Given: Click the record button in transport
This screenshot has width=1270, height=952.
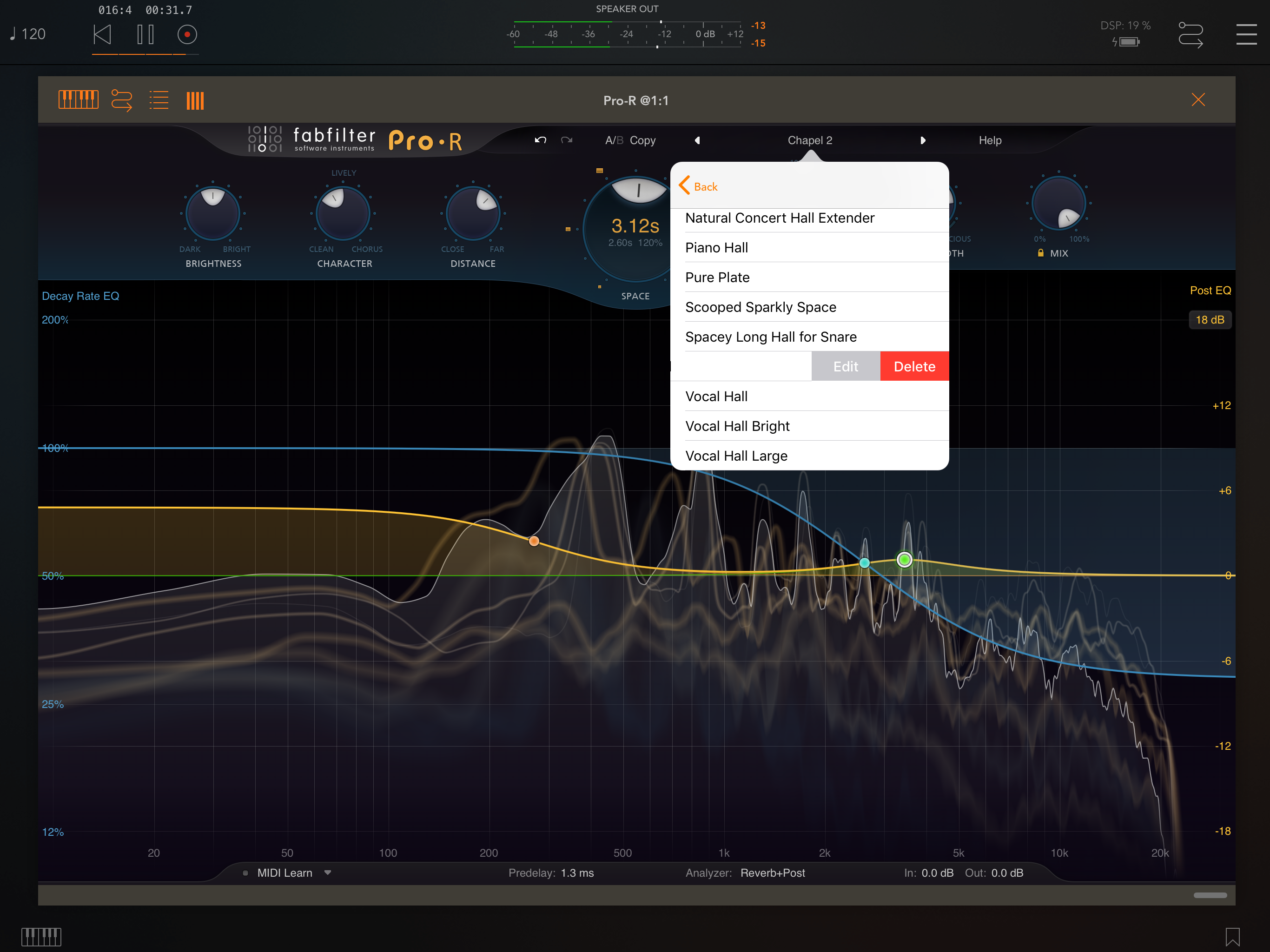Looking at the screenshot, I should 186,34.
